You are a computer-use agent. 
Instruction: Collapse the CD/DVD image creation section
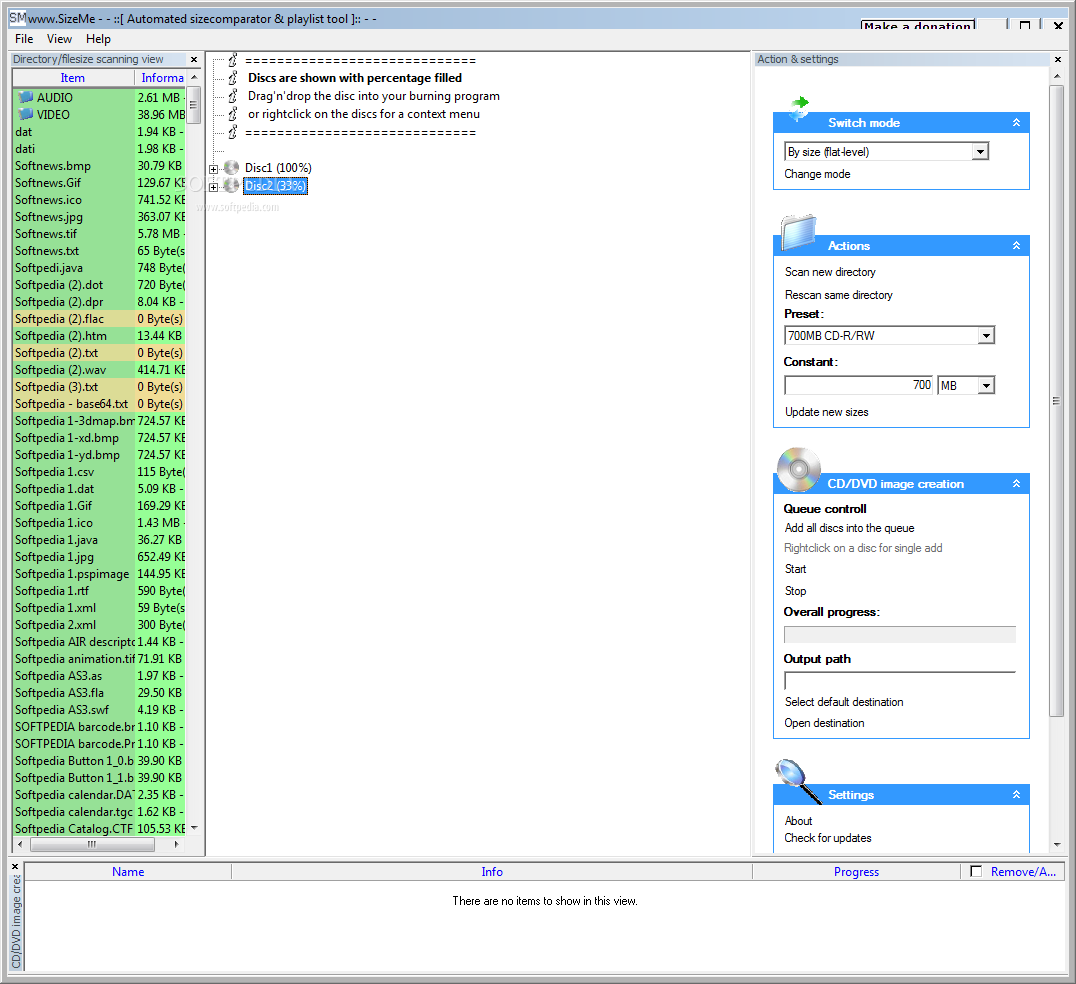pyautogui.click(x=1016, y=484)
